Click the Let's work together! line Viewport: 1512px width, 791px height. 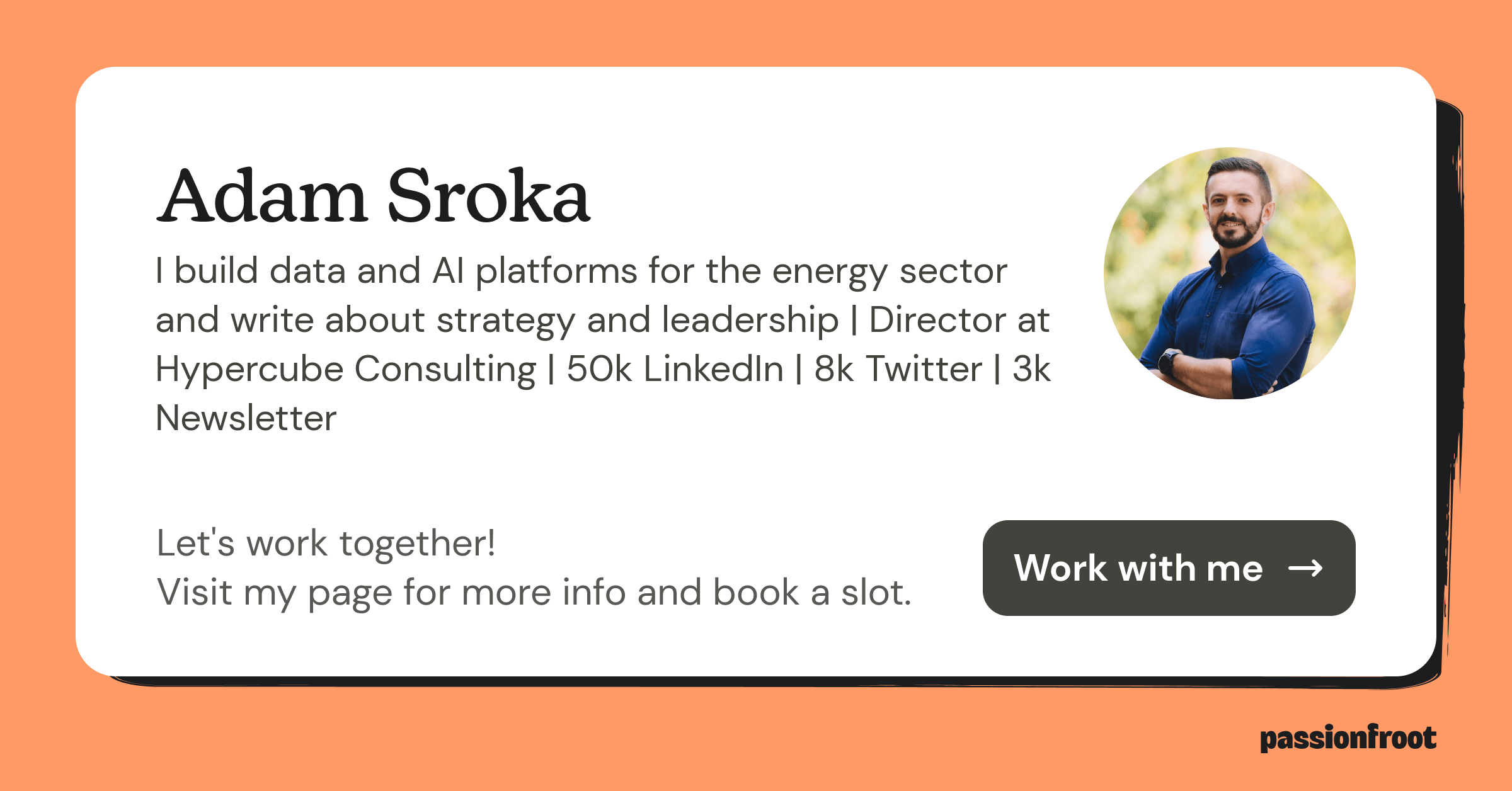[x=326, y=543]
